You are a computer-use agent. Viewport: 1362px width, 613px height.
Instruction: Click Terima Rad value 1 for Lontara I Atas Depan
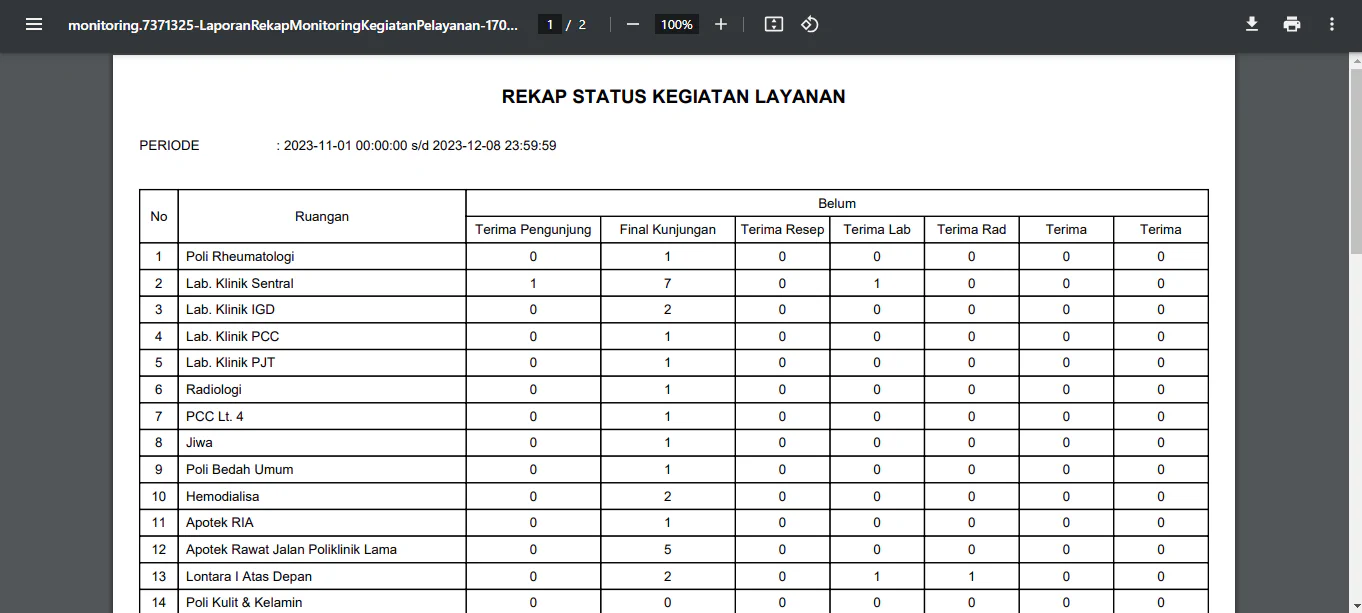(x=971, y=577)
